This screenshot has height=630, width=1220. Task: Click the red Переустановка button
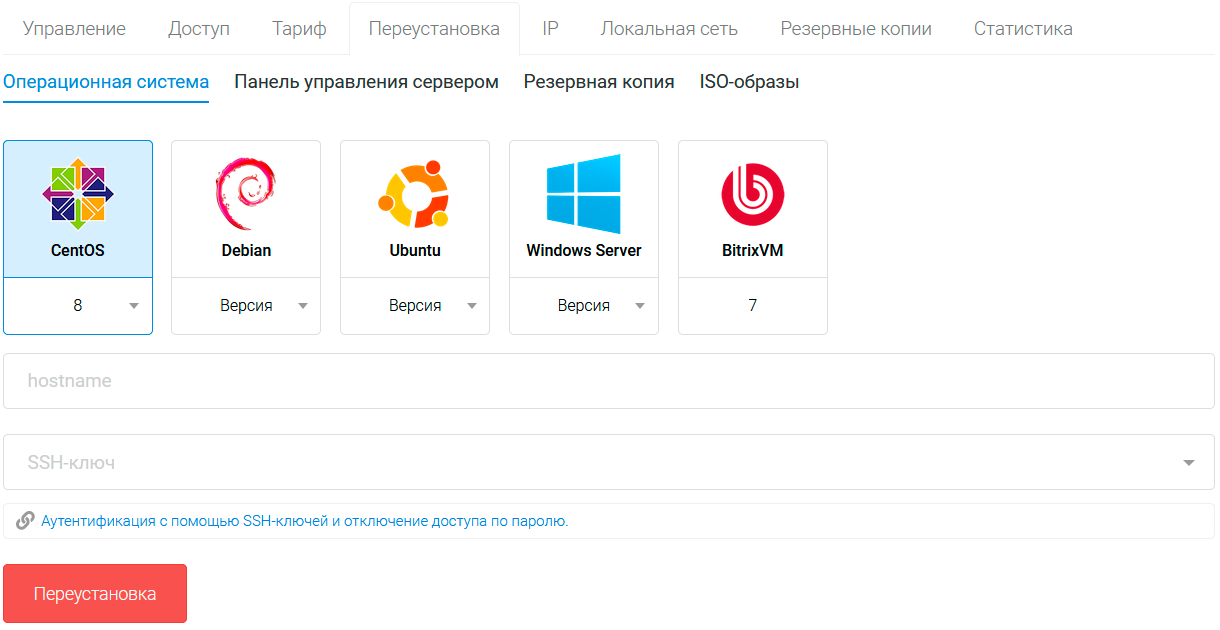[x=95, y=594]
